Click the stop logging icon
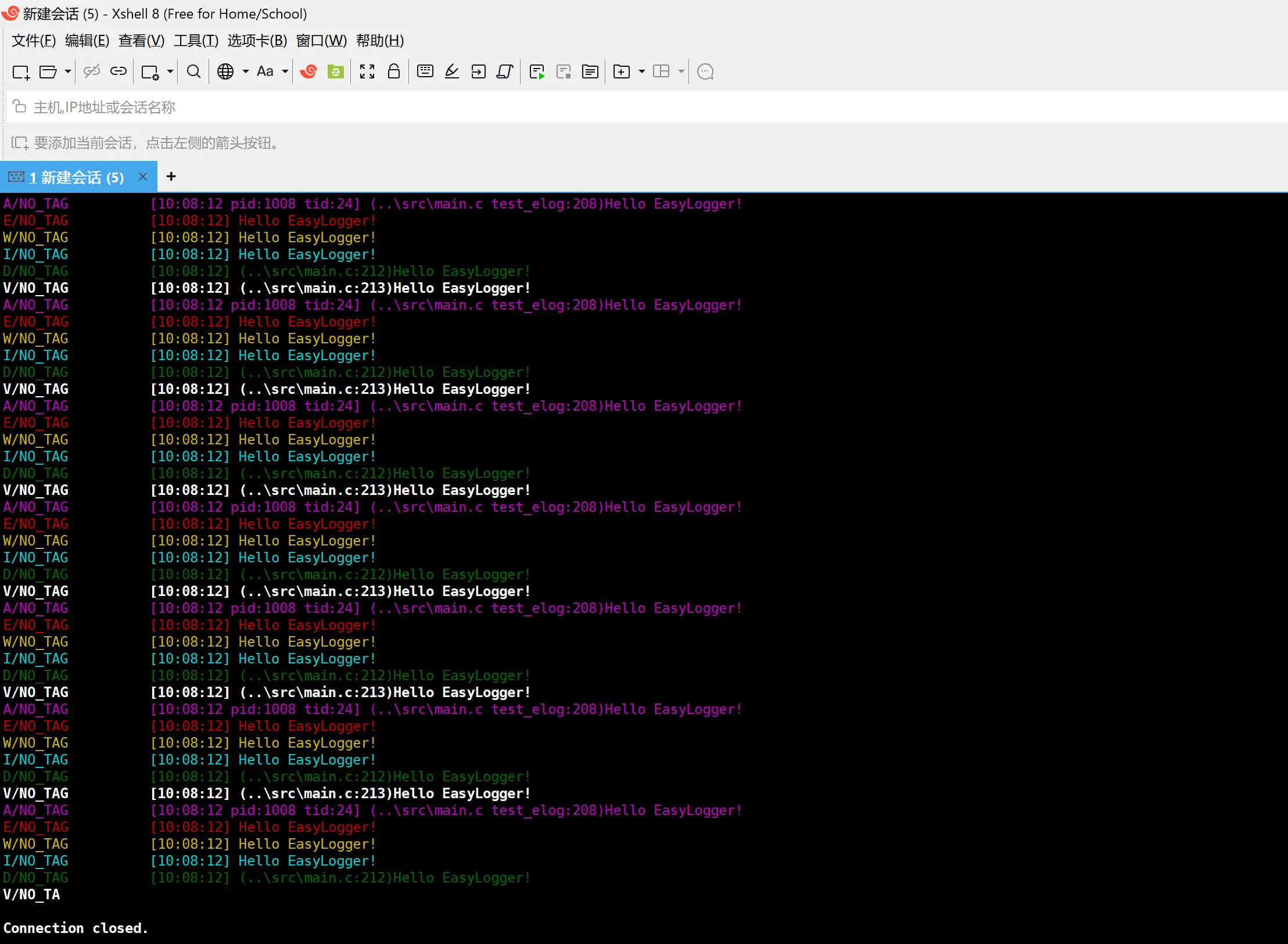Viewport: 1288px width, 944px height. pyautogui.click(x=564, y=72)
